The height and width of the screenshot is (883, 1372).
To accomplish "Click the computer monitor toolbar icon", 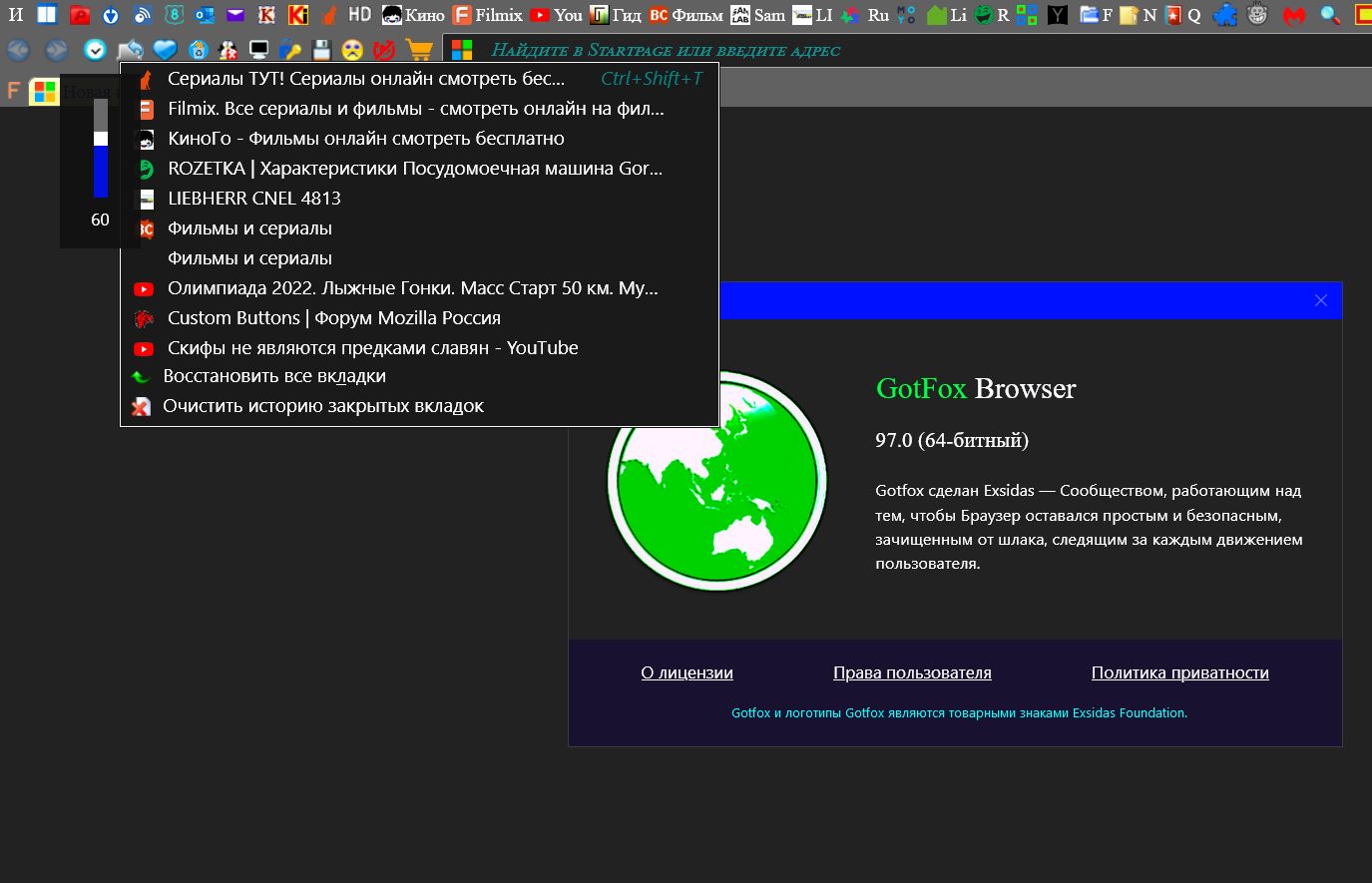I will tap(258, 50).
